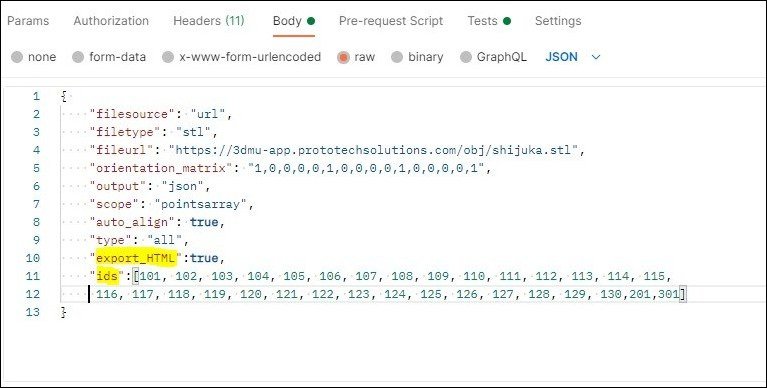Choose the binary radio option
The height and width of the screenshot is (388, 767).
397,57
